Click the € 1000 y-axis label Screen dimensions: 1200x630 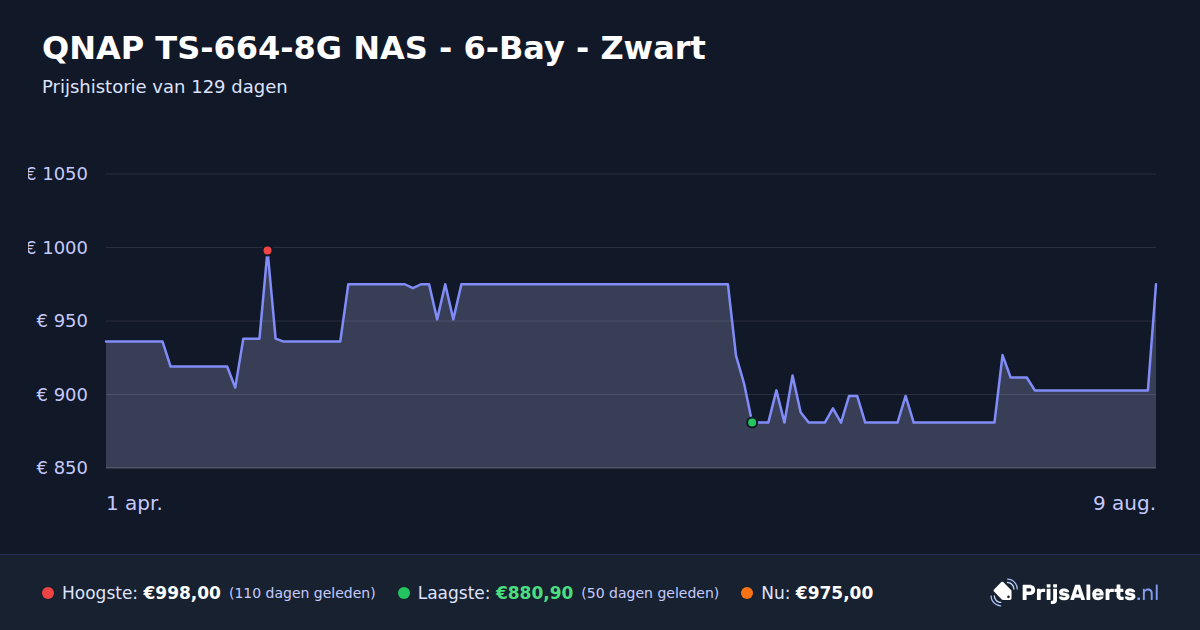click(x=58, y=248)
